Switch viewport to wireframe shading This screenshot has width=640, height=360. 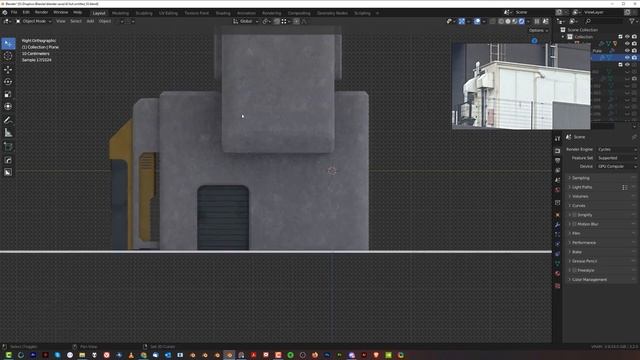click(x=501, y=21)
